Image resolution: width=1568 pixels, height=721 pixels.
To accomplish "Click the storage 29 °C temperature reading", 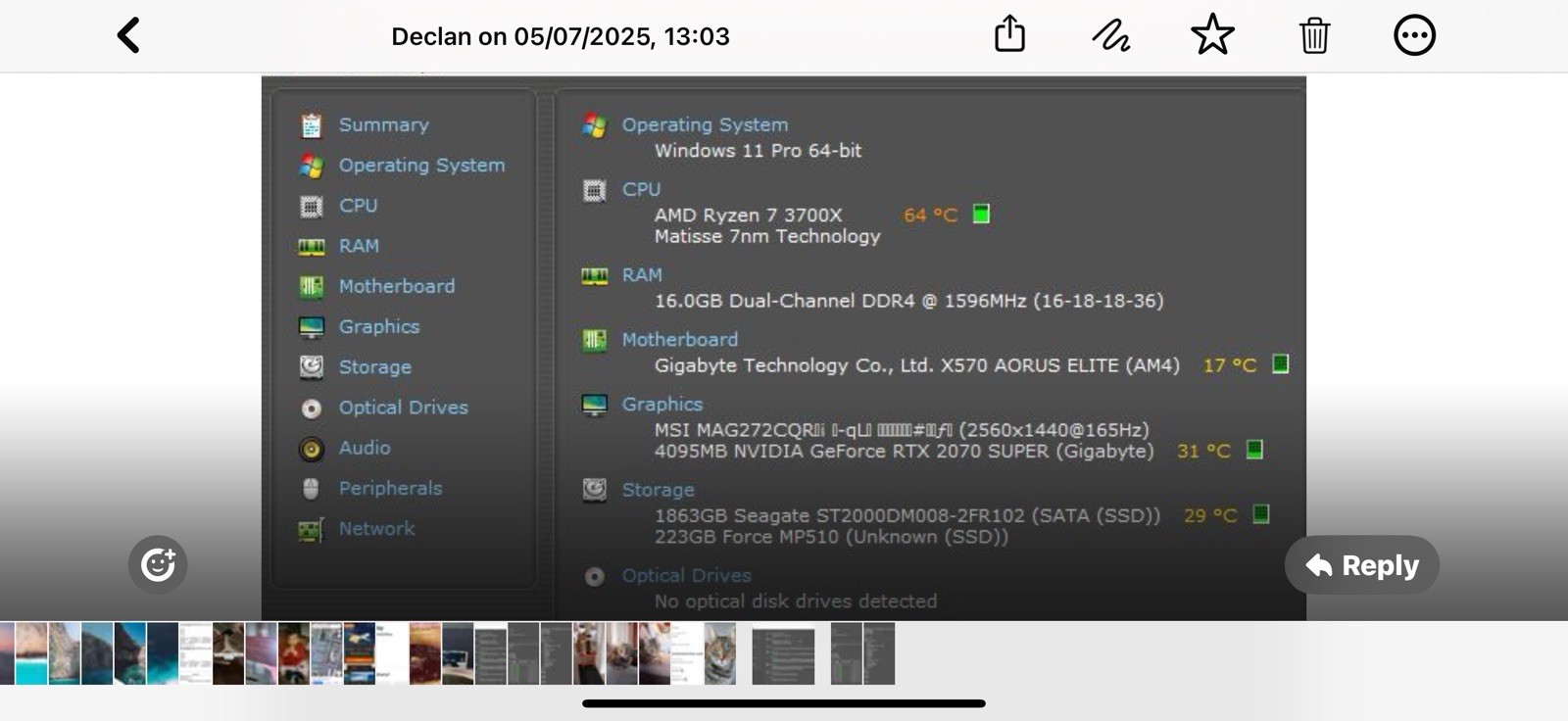I will pyautogui.click(x=1210, y=515).
